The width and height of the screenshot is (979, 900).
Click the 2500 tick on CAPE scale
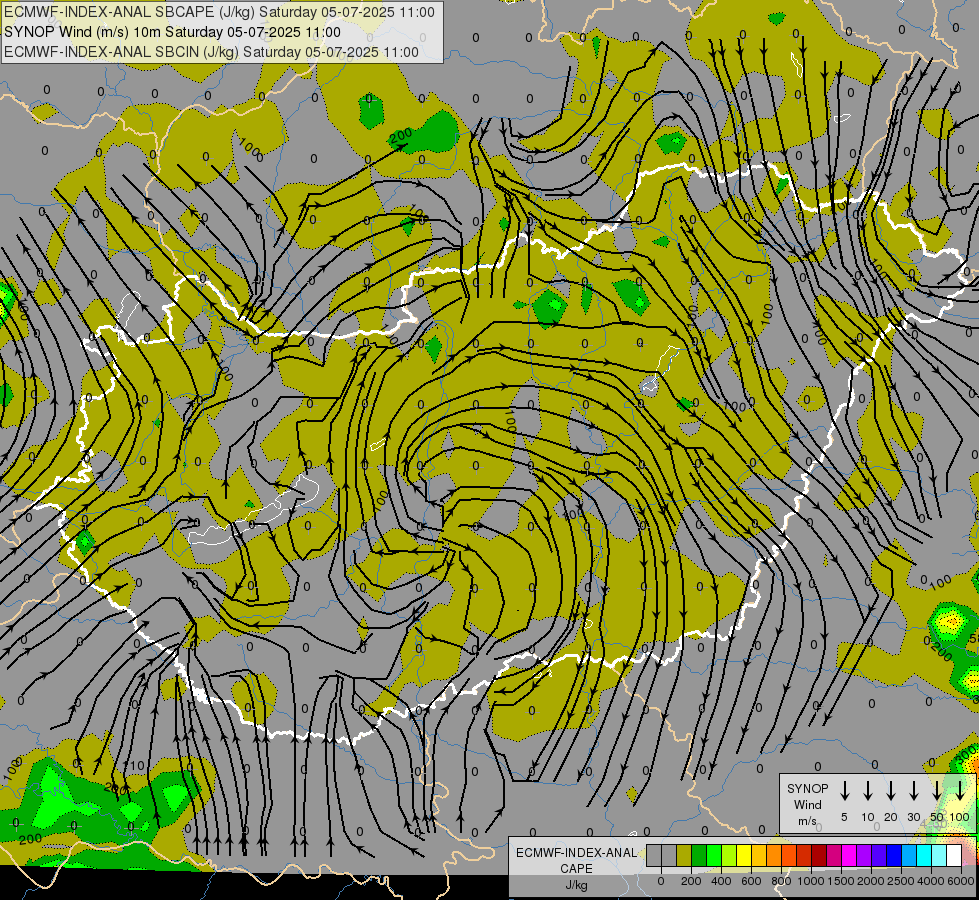click(901, 881)
